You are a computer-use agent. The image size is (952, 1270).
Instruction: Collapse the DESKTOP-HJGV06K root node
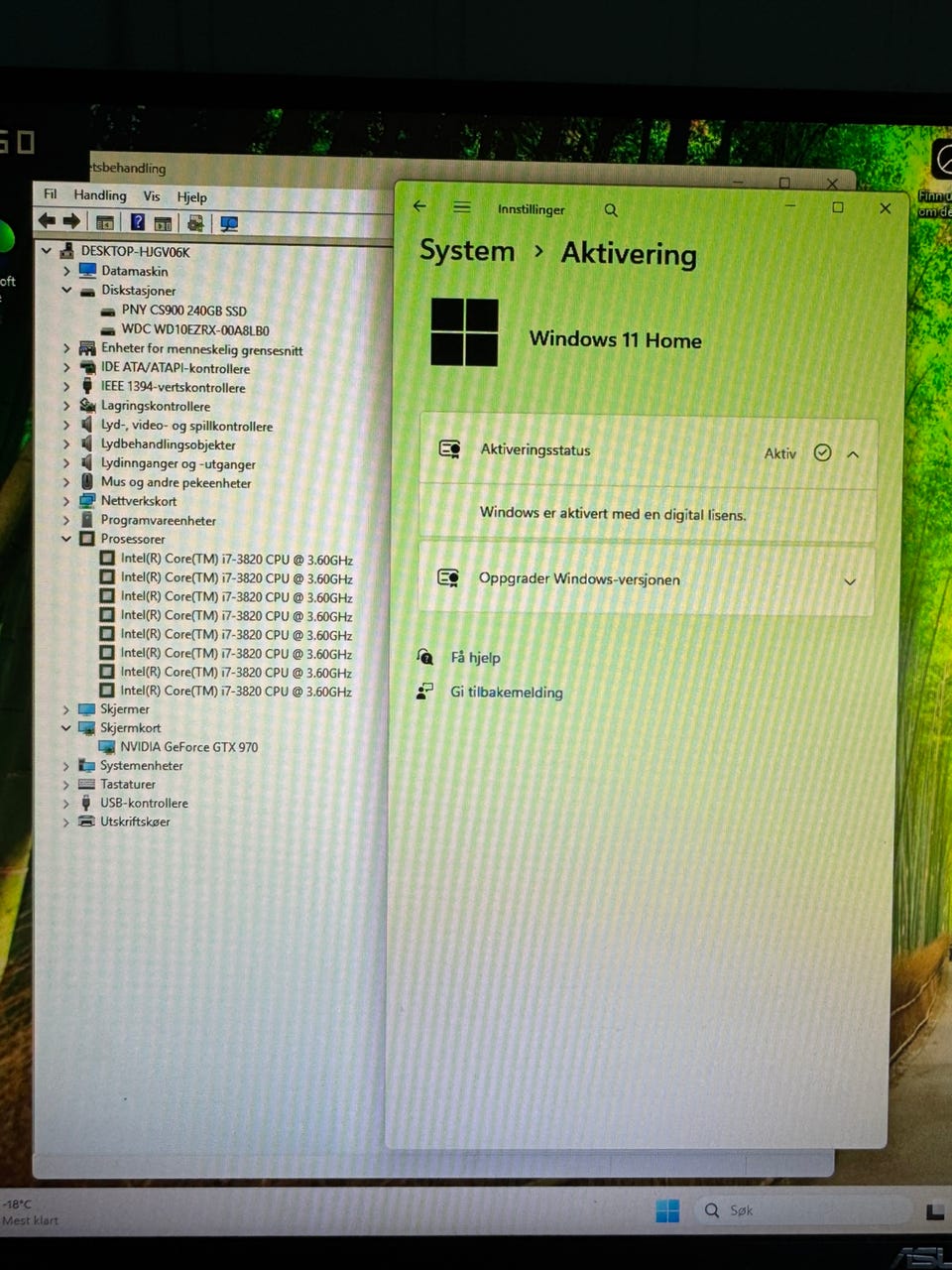tap(47, 251)
